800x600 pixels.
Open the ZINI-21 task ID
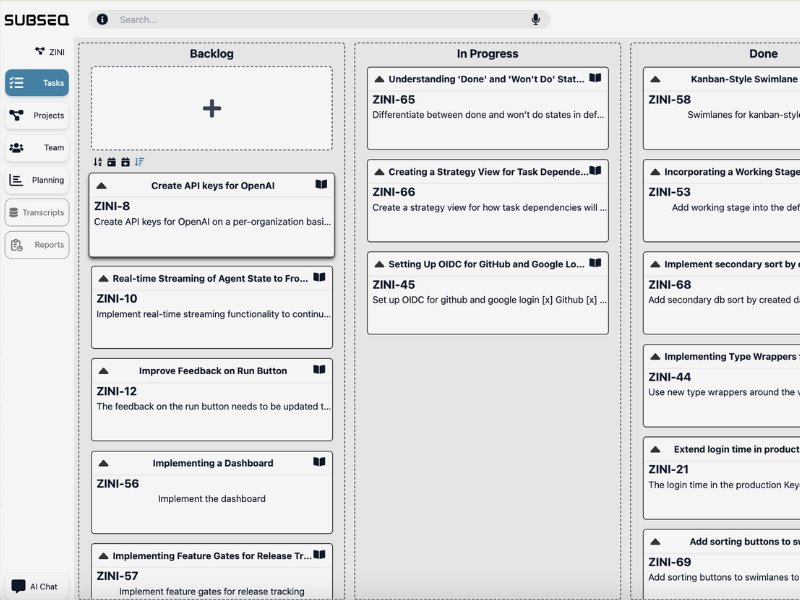[x=669, y=469]
